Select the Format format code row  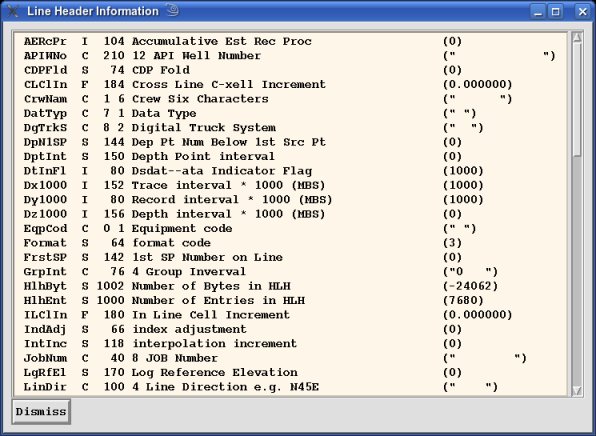[292, 243]
